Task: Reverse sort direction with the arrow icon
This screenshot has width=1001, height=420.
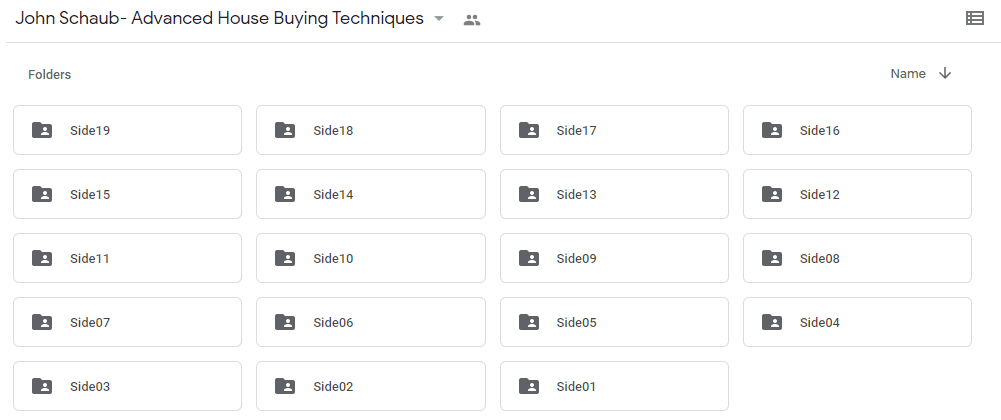Action: pos(945,73)
